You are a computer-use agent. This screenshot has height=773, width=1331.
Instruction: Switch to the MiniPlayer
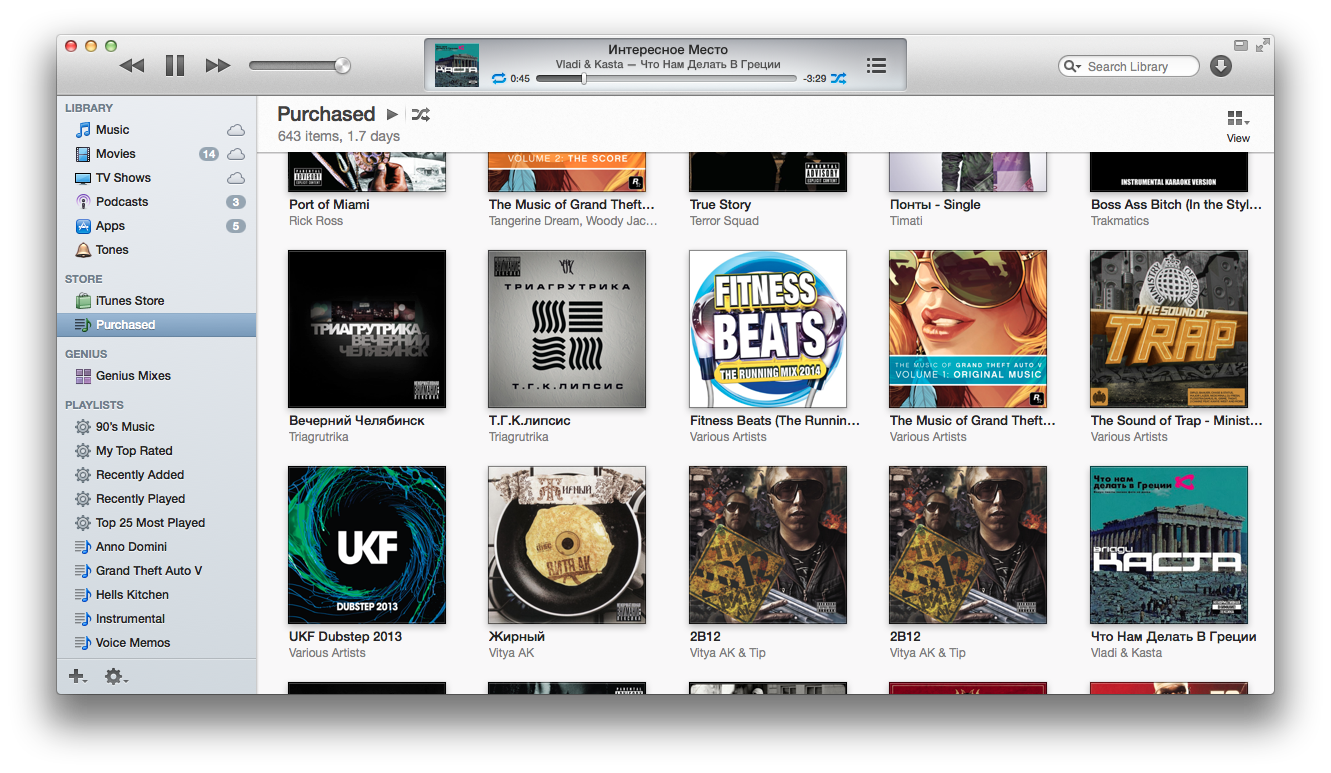(x=1240, y=45)
